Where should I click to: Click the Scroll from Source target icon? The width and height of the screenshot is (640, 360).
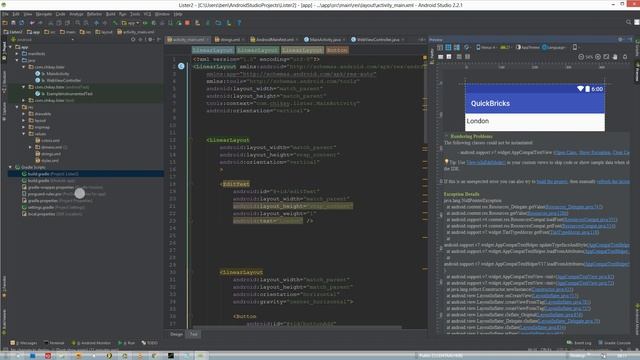click(133, 40)
